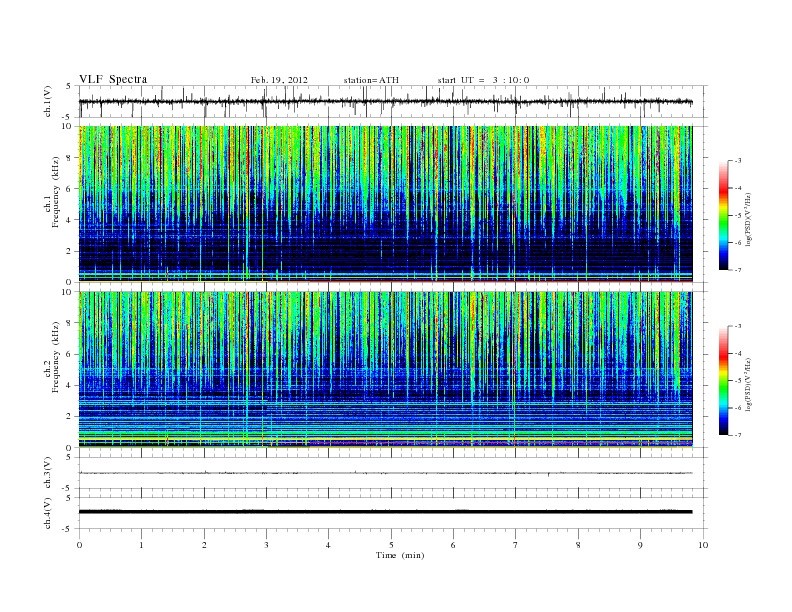The image size is (792, 612).
Task: Click the ch.2 "Frequency (kHz)" axis label
Action: pos(56,357)
